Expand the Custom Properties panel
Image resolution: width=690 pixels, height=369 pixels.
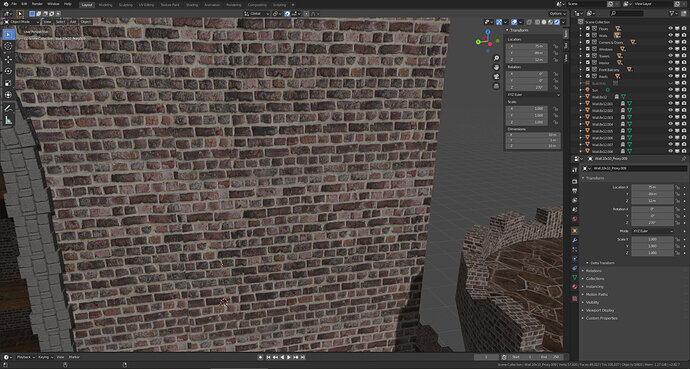click(601, 318)
